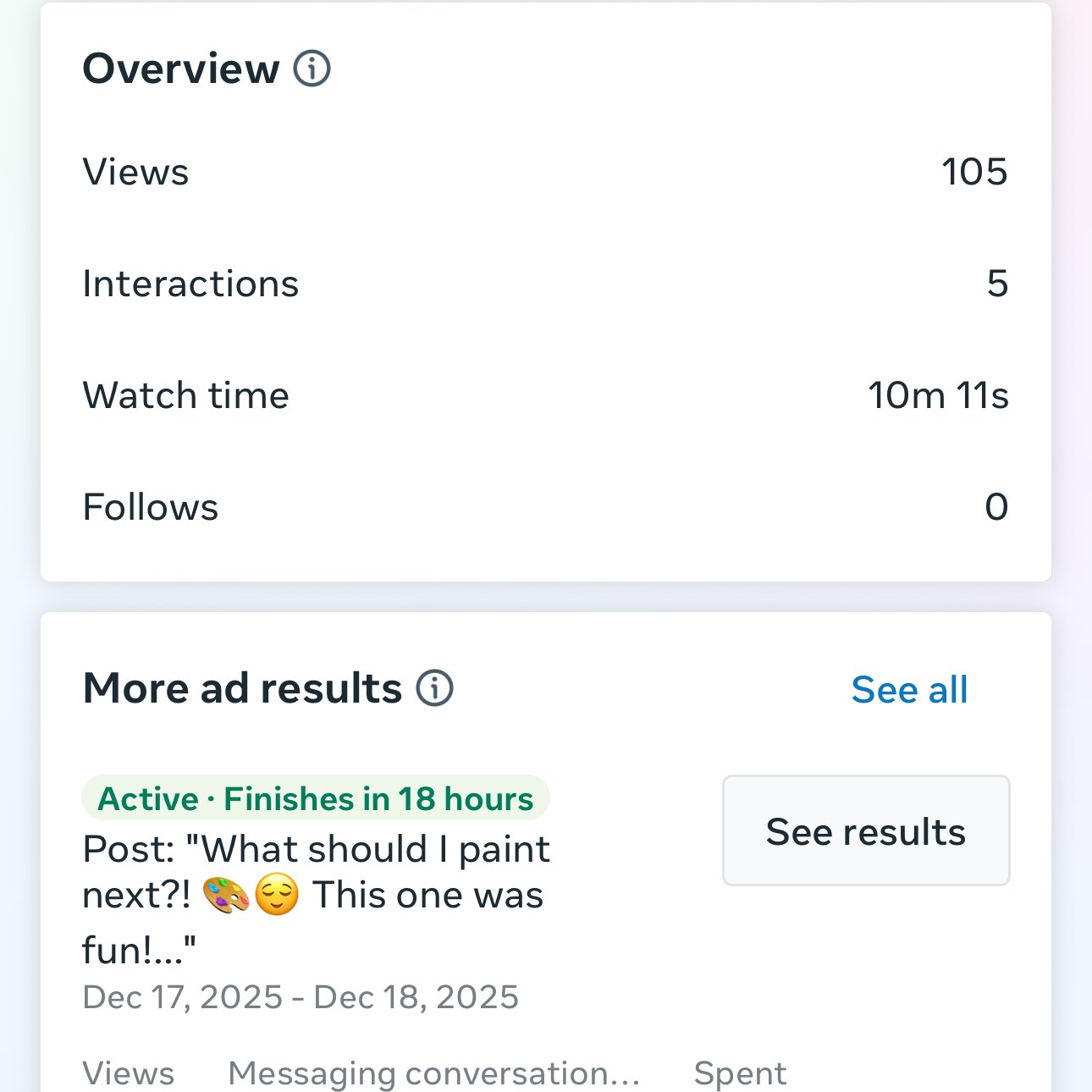Click the See results button
1092x1092 pixels.
point(866,830)
